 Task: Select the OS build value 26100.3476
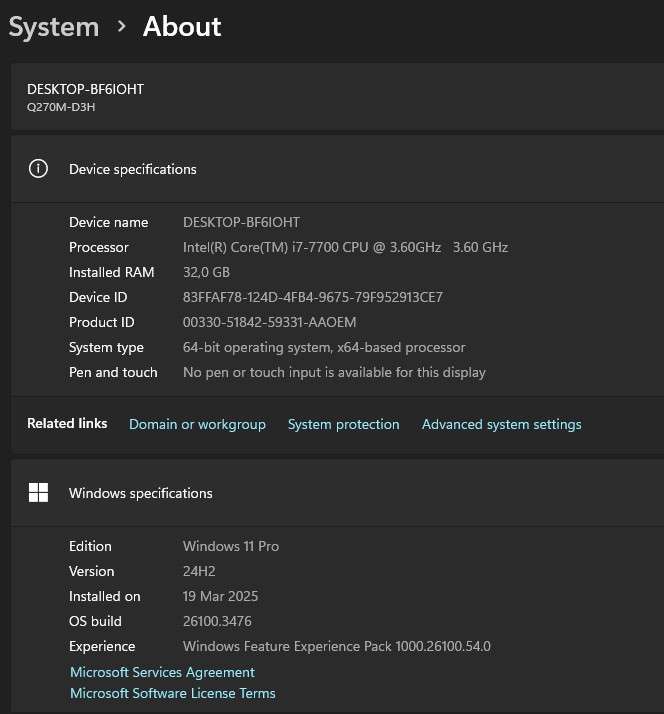pos(217,622)
